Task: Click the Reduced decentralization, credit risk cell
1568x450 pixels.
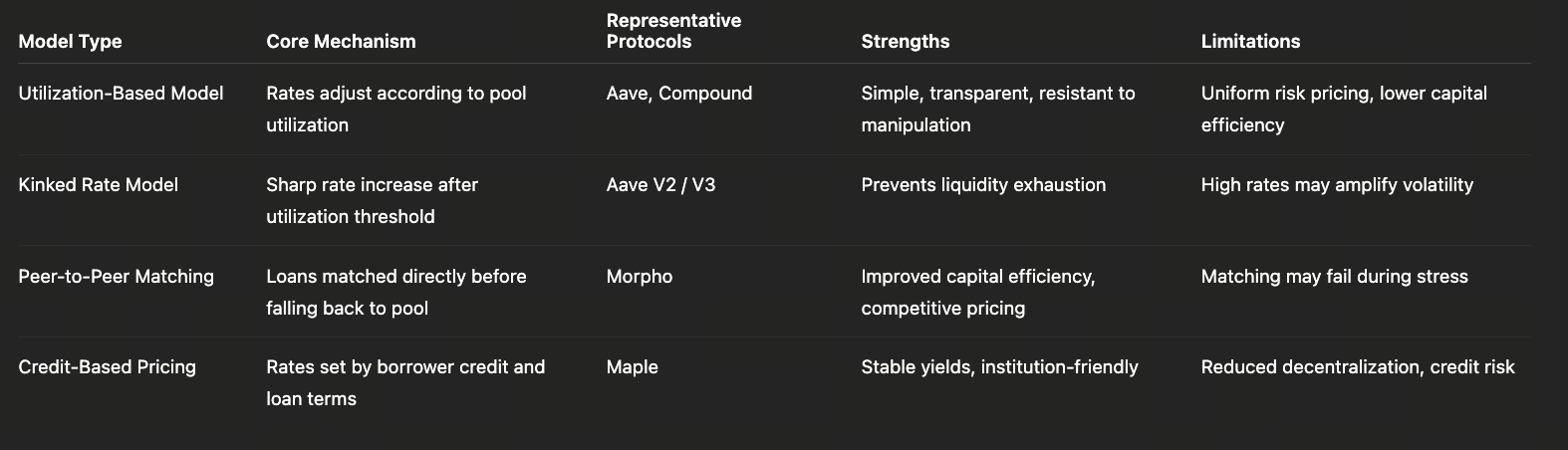Action: click(x=1357, y=367)
